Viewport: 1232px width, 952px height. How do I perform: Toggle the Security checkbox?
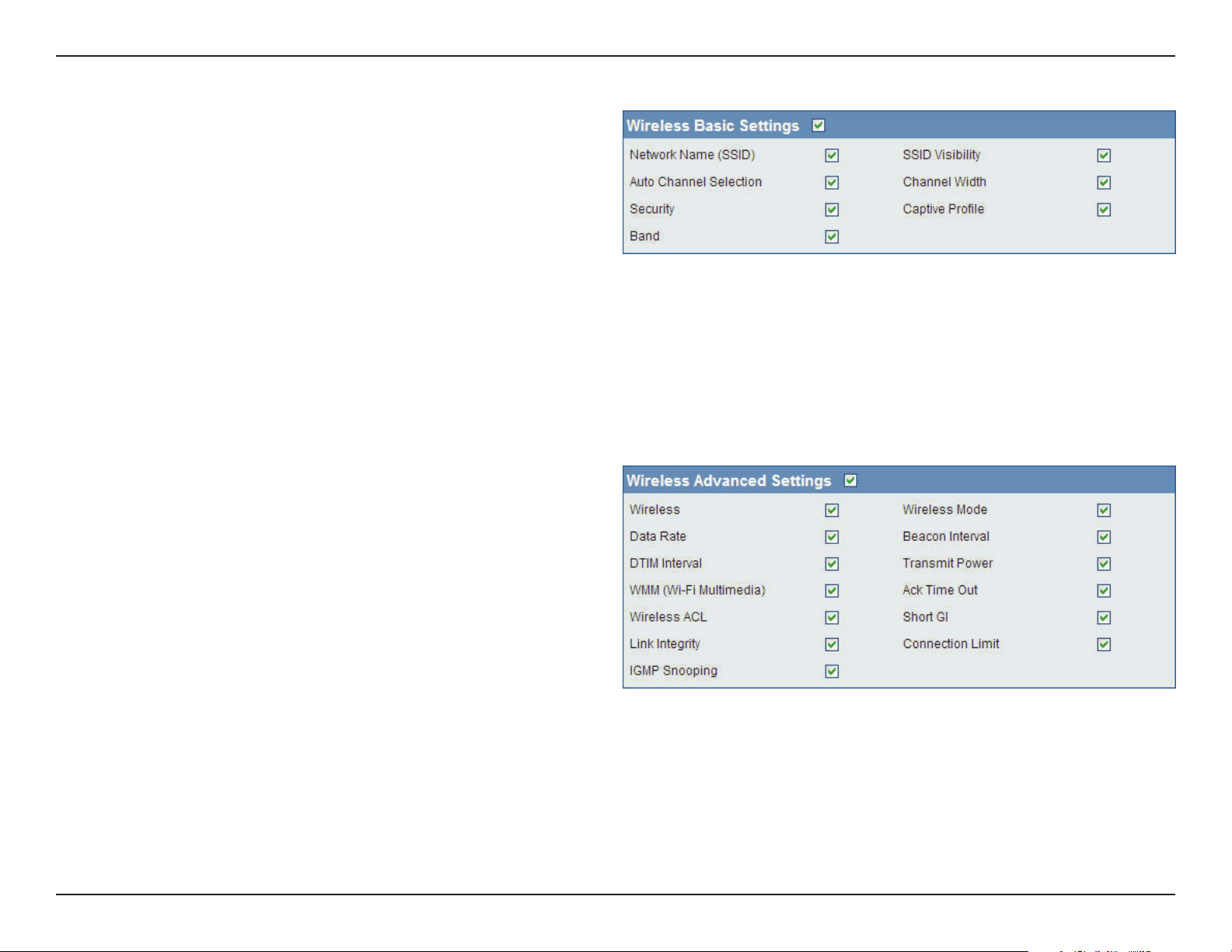point(832,210)
